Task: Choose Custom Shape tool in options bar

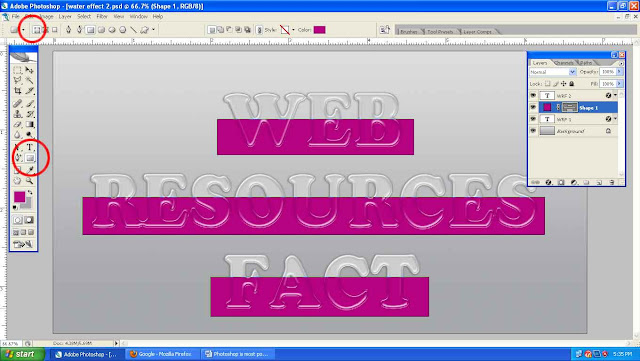Action: [144, 30]
